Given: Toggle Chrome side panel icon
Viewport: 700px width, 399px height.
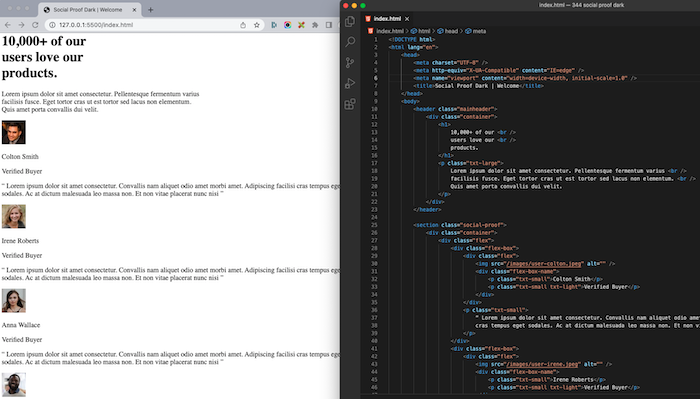Looking at the screenshot, I should 329,25.
